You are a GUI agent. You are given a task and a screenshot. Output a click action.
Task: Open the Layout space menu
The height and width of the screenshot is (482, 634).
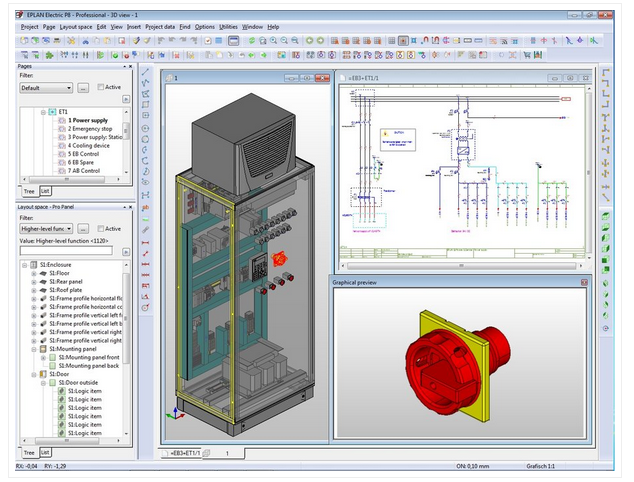76,27
